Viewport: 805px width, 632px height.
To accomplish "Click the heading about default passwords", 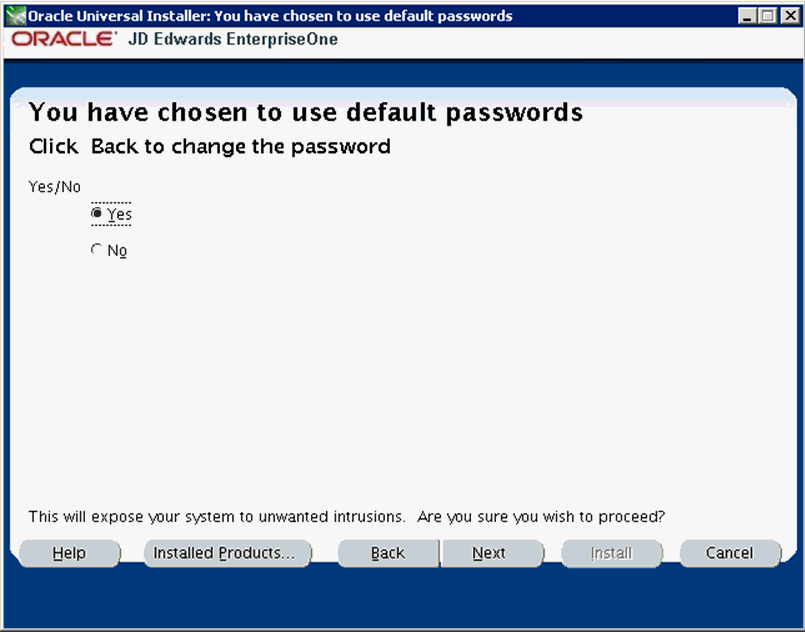I will [x=305, y=112].
